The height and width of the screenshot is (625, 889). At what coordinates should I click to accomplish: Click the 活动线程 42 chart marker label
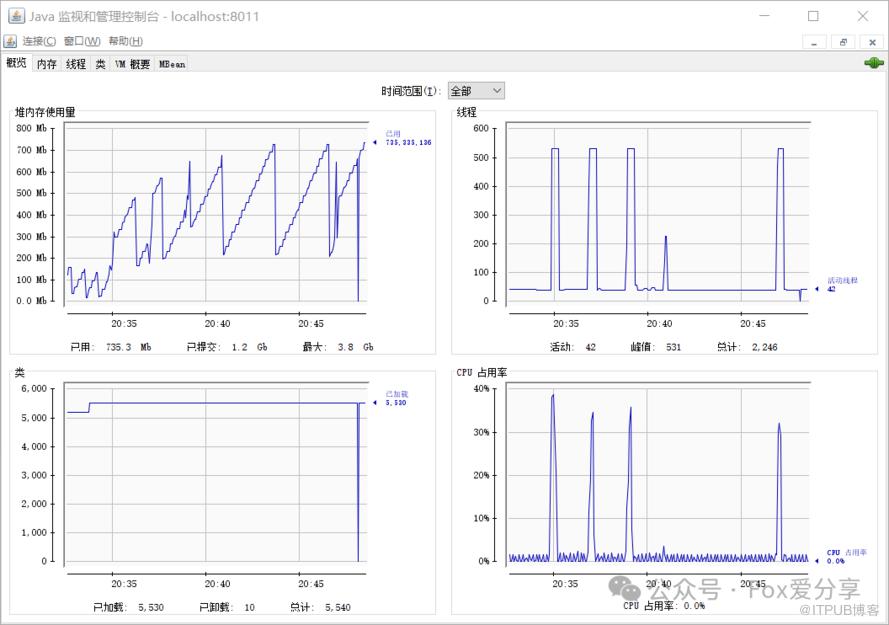tap(842, 285)
